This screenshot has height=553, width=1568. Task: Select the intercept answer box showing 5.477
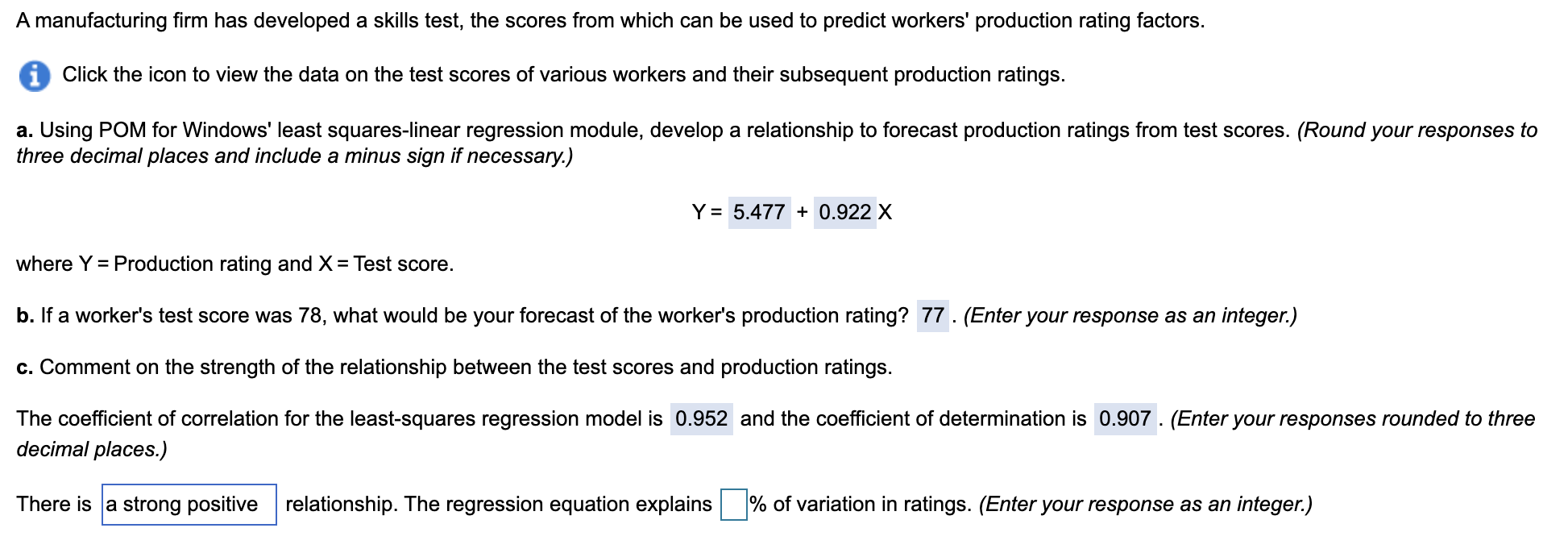point(760,213)
